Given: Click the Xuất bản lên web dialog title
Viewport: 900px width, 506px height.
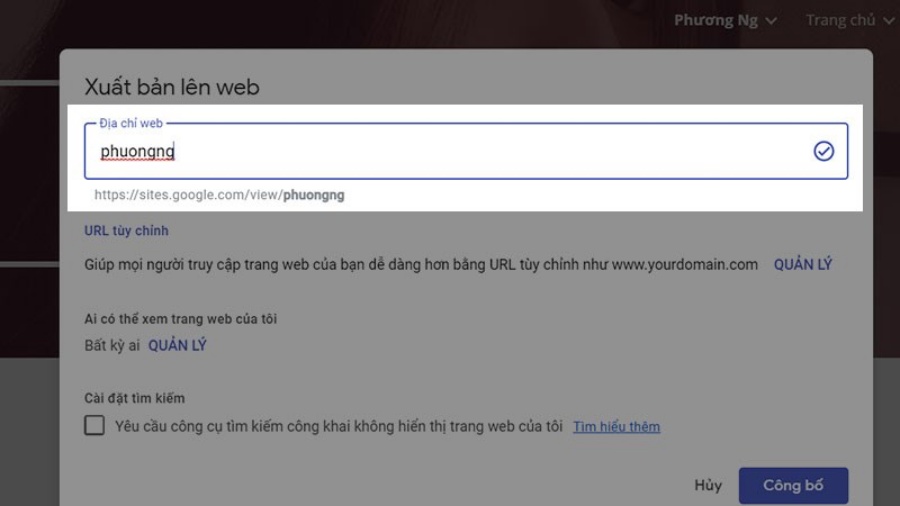Looking at the screenshot, I should (x=171, y=87).
